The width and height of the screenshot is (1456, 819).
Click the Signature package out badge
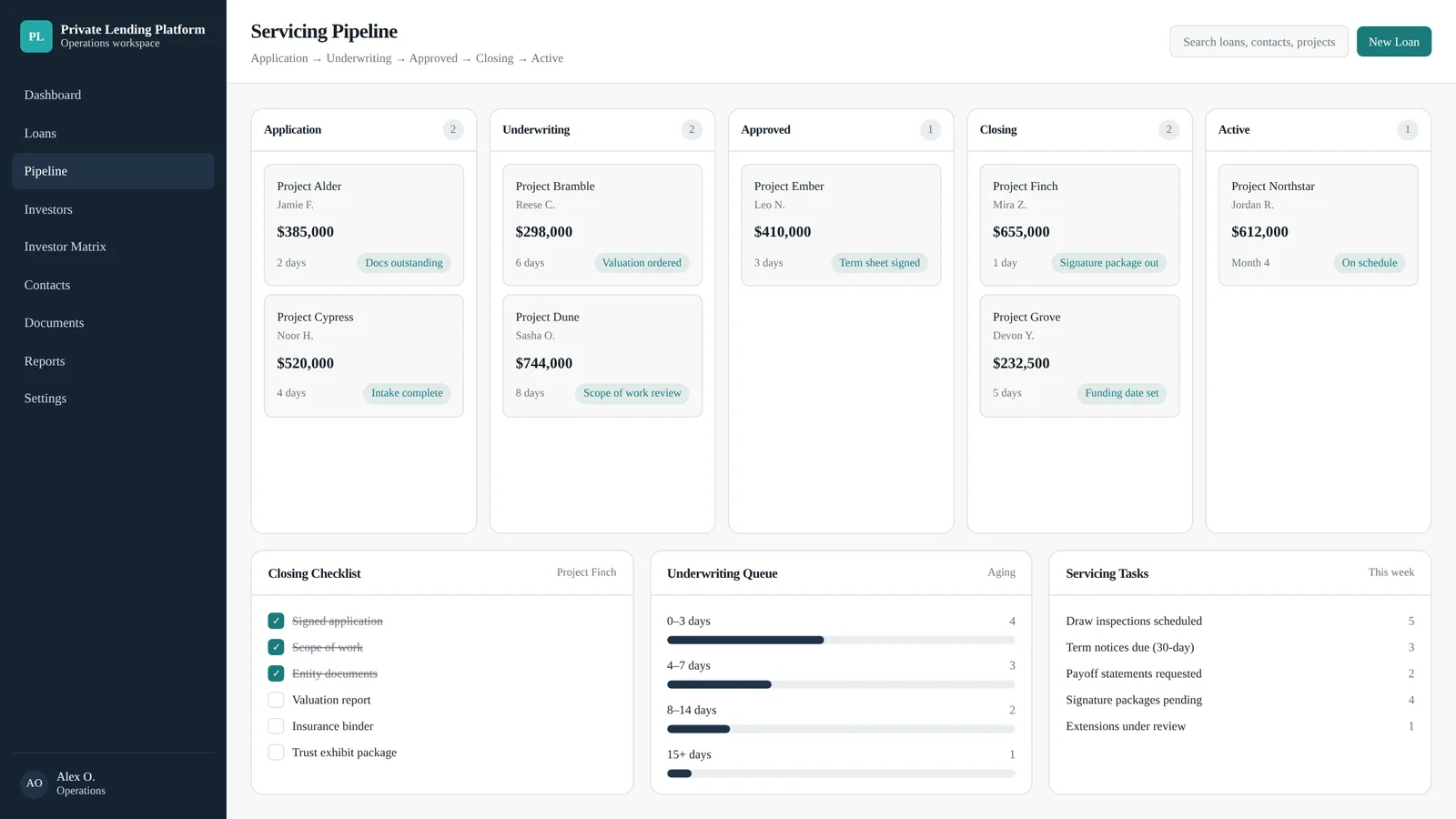coord(1108,263)
